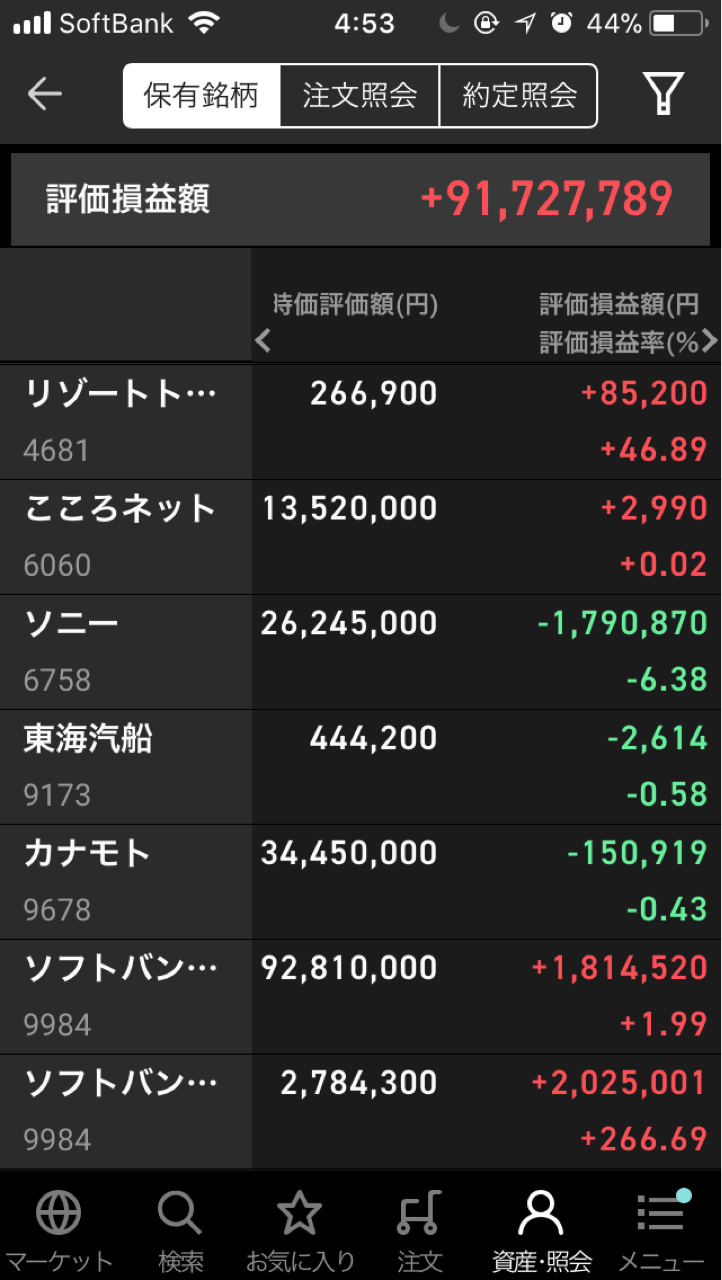This screenshot has width=722, height=1280.
Task: Open the カナモト 9678 holding row
Action: [361, 882]
